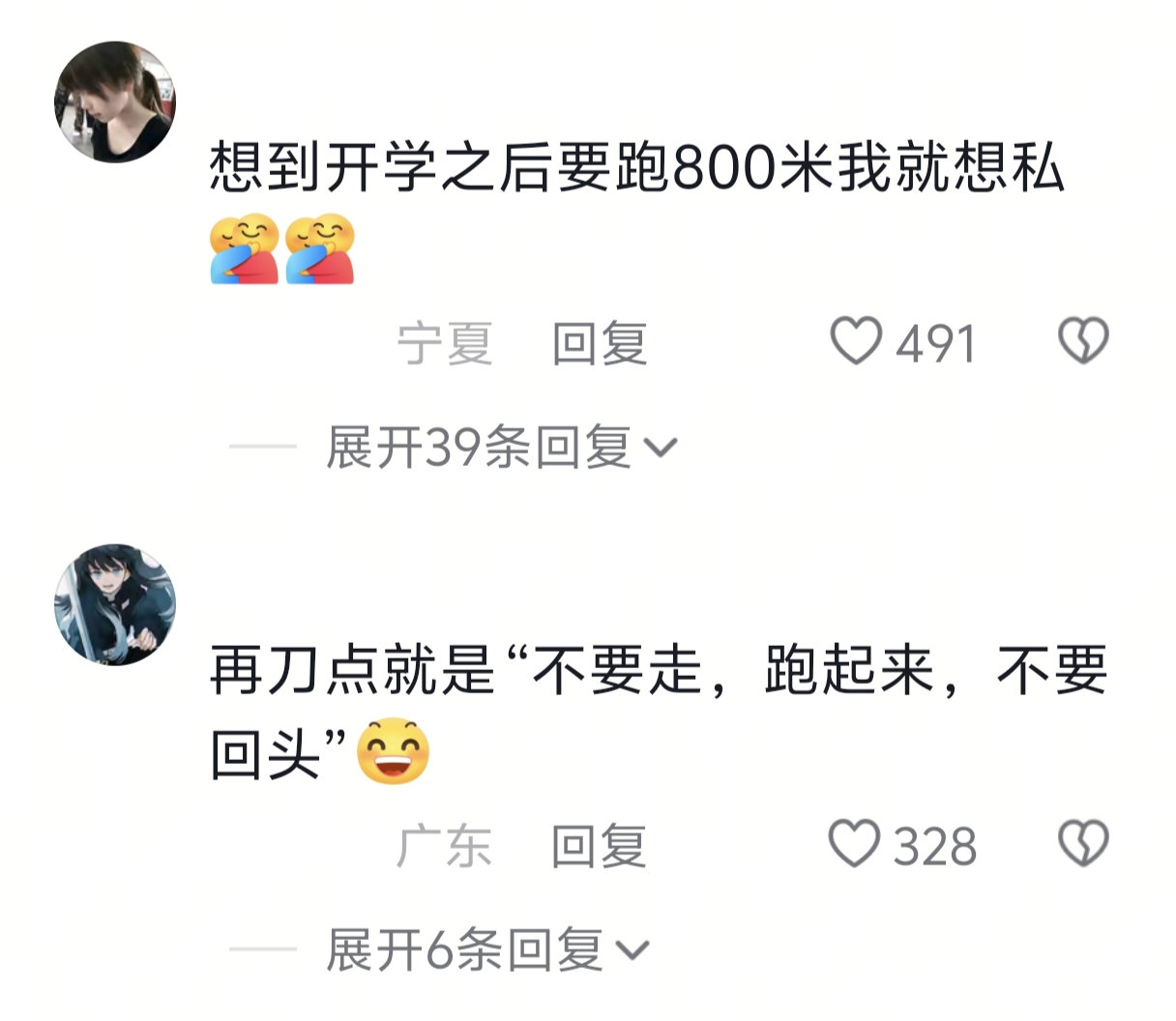The height and width of the screenshot is (1021, 1176).
Task: Like the comment about running 800米
Action: (856, 341)
